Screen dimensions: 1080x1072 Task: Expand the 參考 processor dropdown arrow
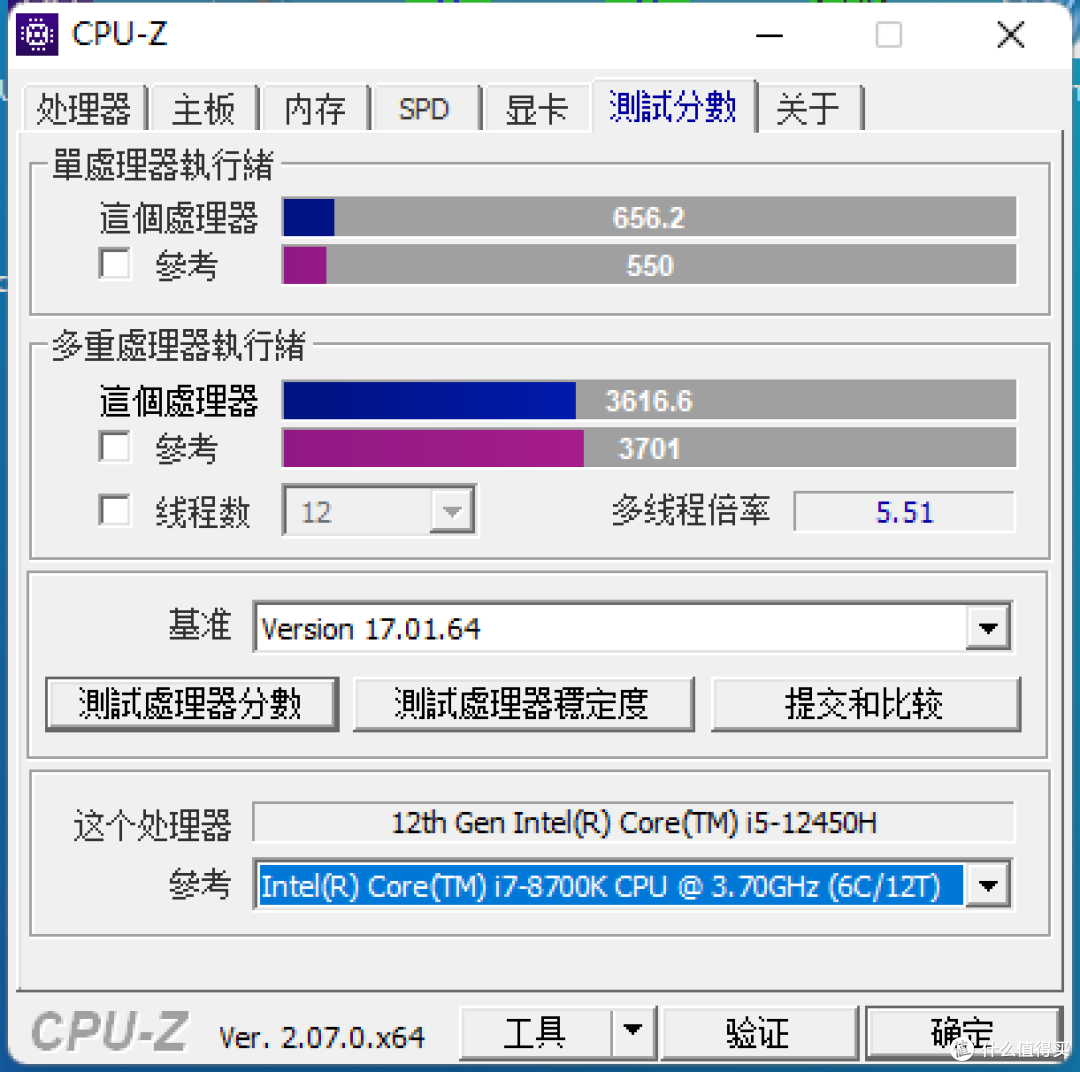coord(988,885)
